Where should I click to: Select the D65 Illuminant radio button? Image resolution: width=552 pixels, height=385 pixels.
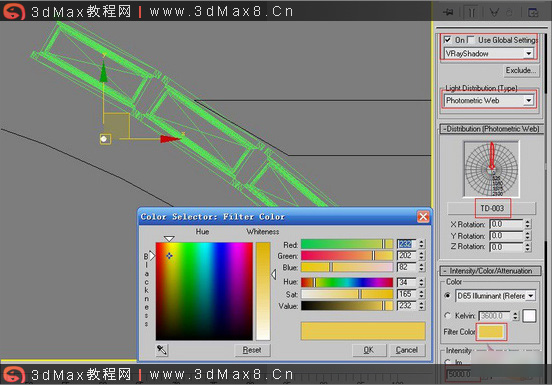(x=447, y=295)
